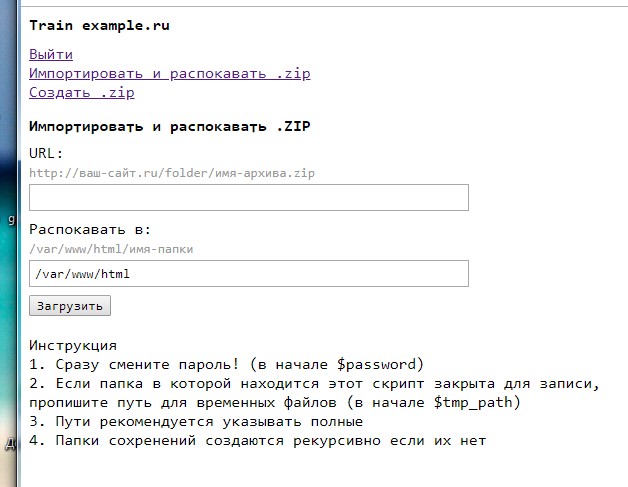Click the gray example URL hint text
The height and width of the screenshot is (487, 628).
(x=172, y=173)
